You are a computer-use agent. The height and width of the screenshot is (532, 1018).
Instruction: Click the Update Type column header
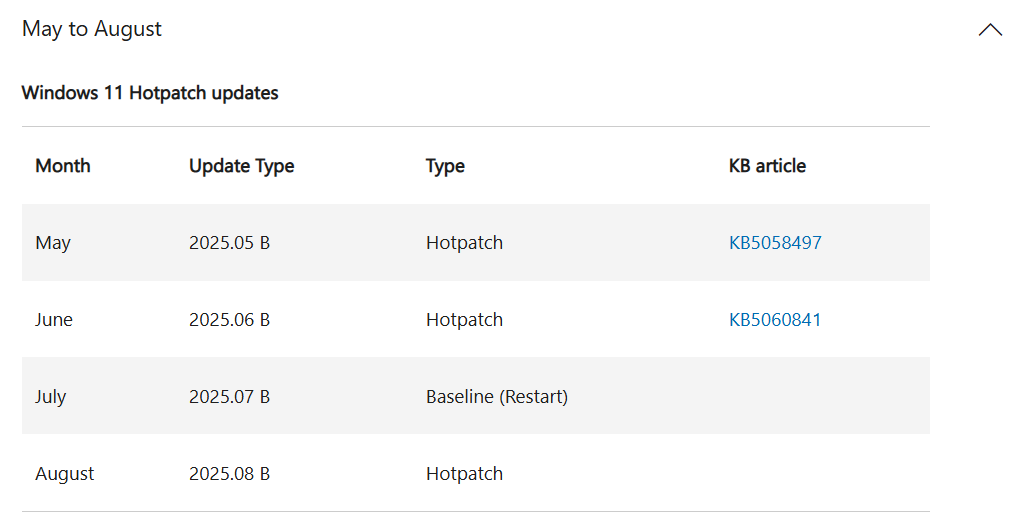[242, 166]
